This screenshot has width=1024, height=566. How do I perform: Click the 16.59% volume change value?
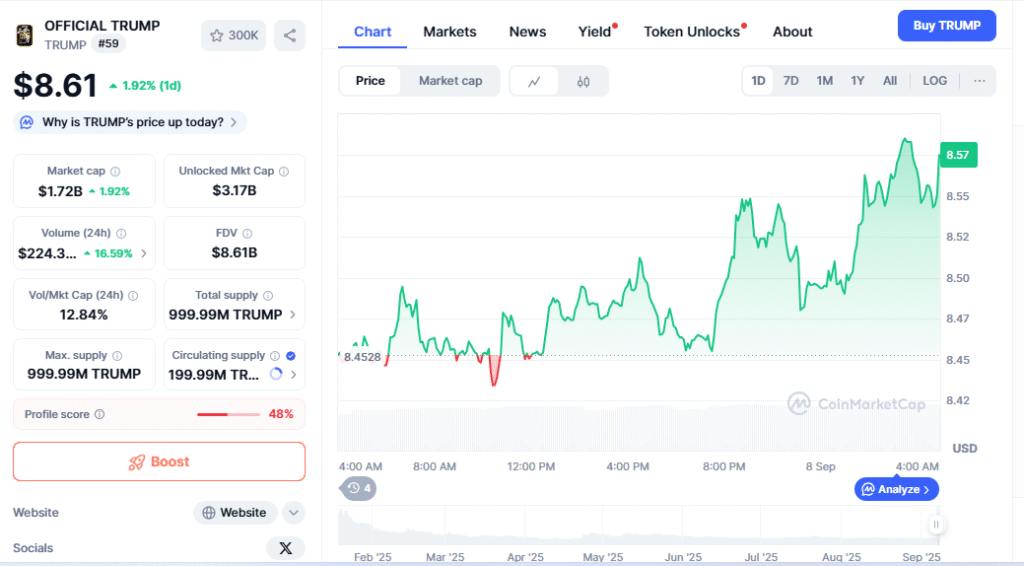coord(113,253)
